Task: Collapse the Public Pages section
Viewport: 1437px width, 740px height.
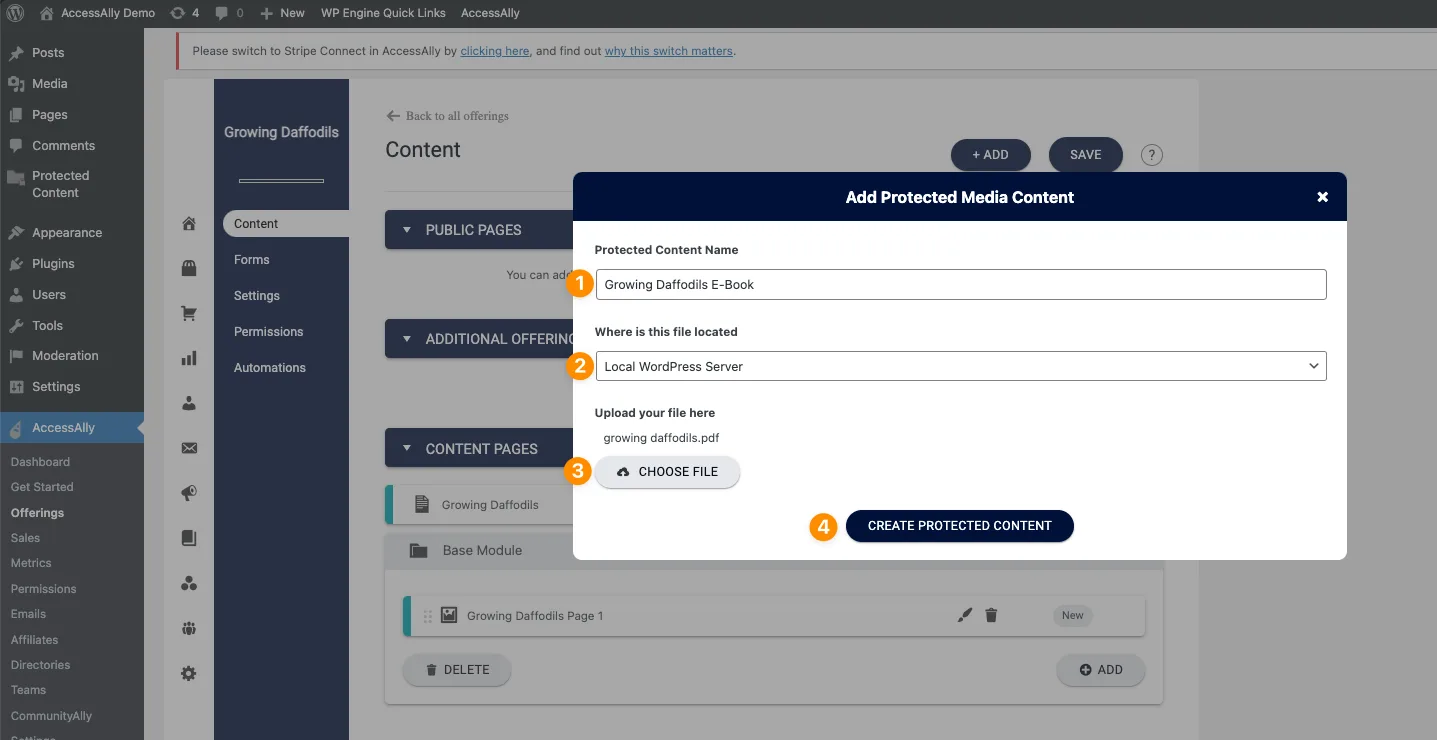Action: pos(407,230)
